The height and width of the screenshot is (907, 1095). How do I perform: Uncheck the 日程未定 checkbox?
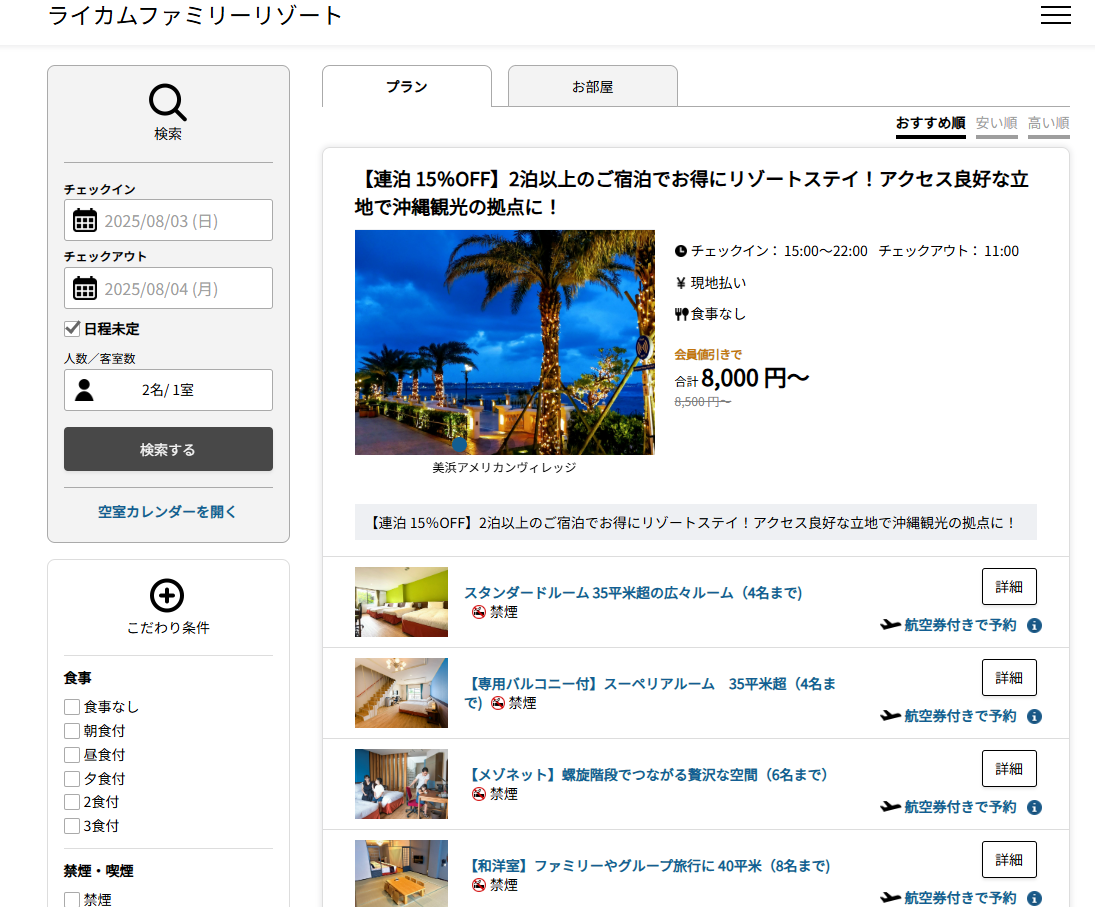72,329
